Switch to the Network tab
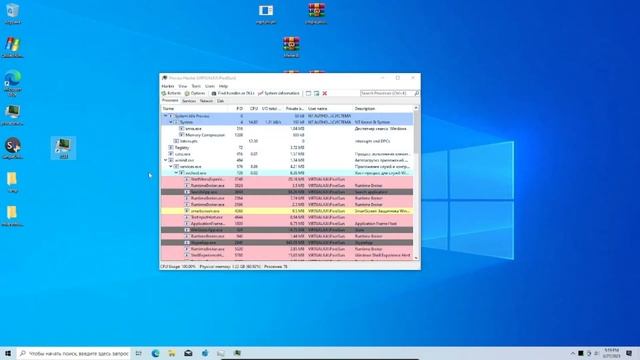Viewport: 640px width, 360px height. coord(206,101)
